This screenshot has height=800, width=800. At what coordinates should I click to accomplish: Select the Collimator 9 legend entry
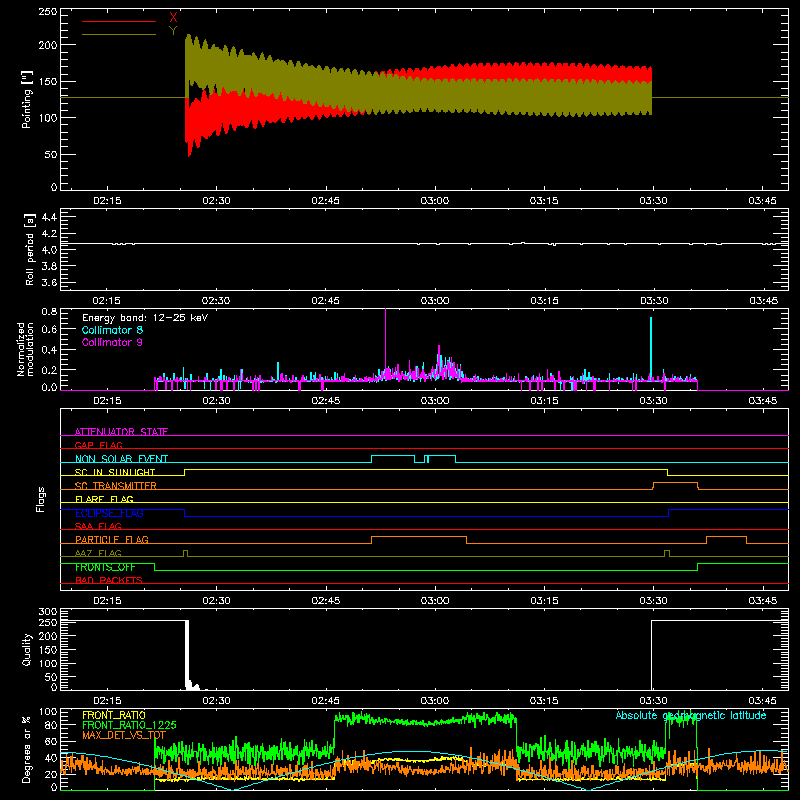pyautogui.click(x=112, y=342)
